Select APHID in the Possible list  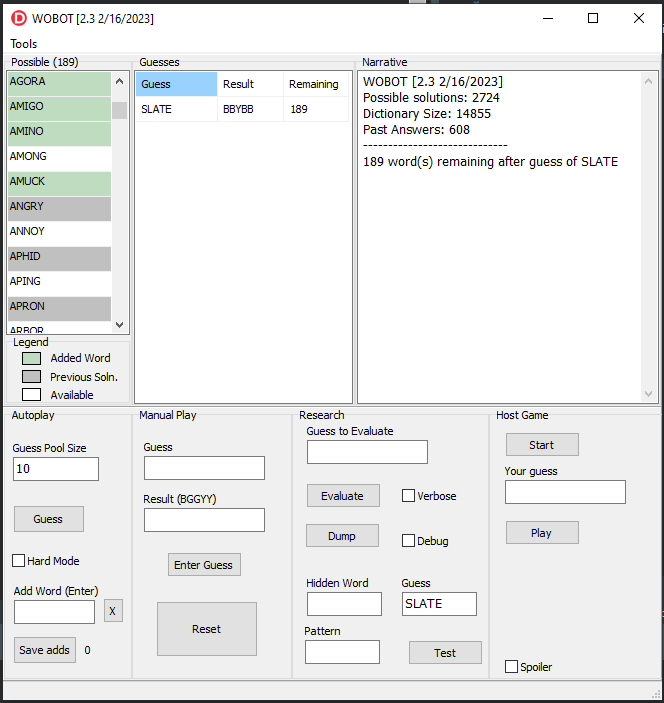coord(59,259)
